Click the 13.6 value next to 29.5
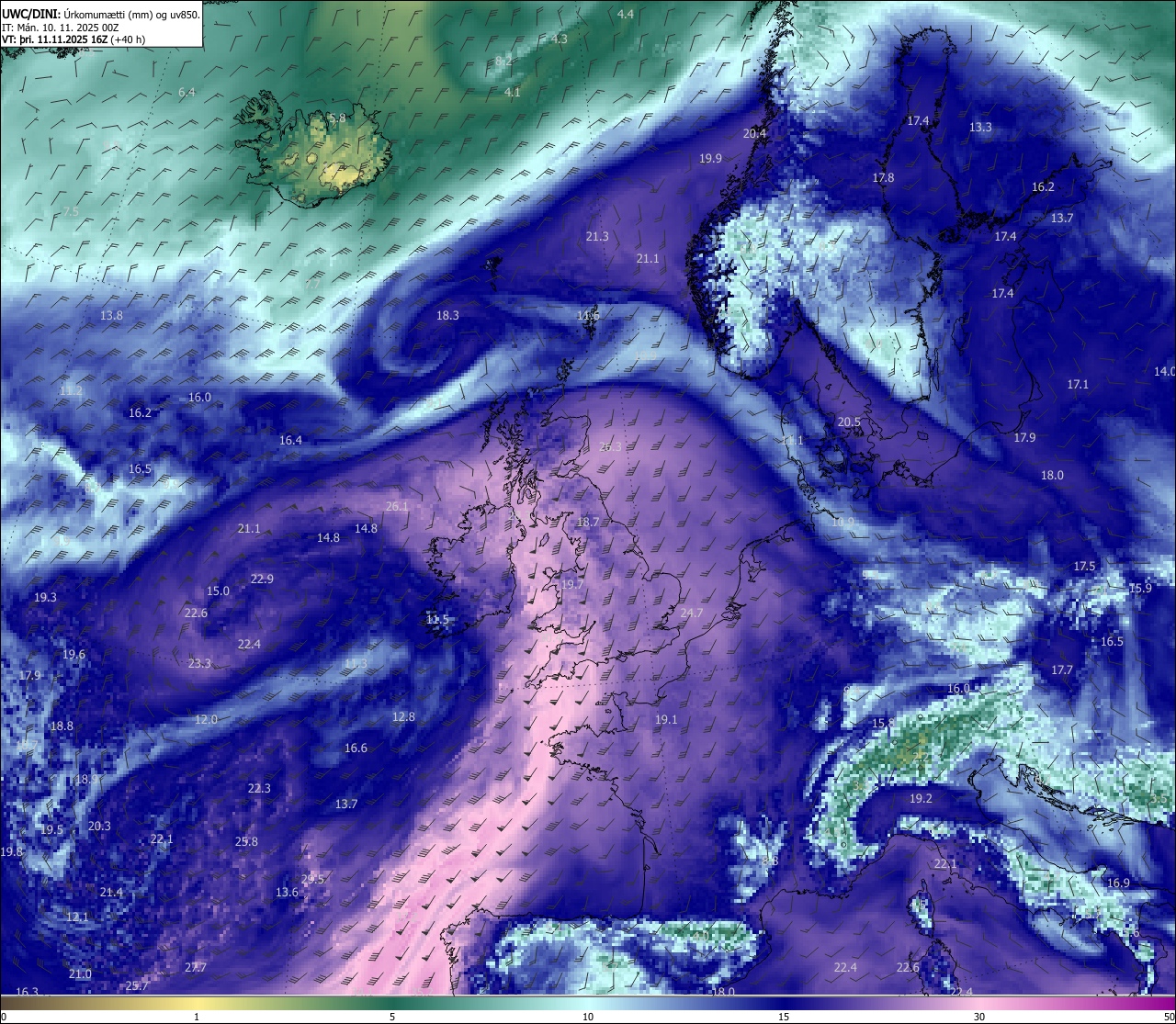 [x=287, y=892]
